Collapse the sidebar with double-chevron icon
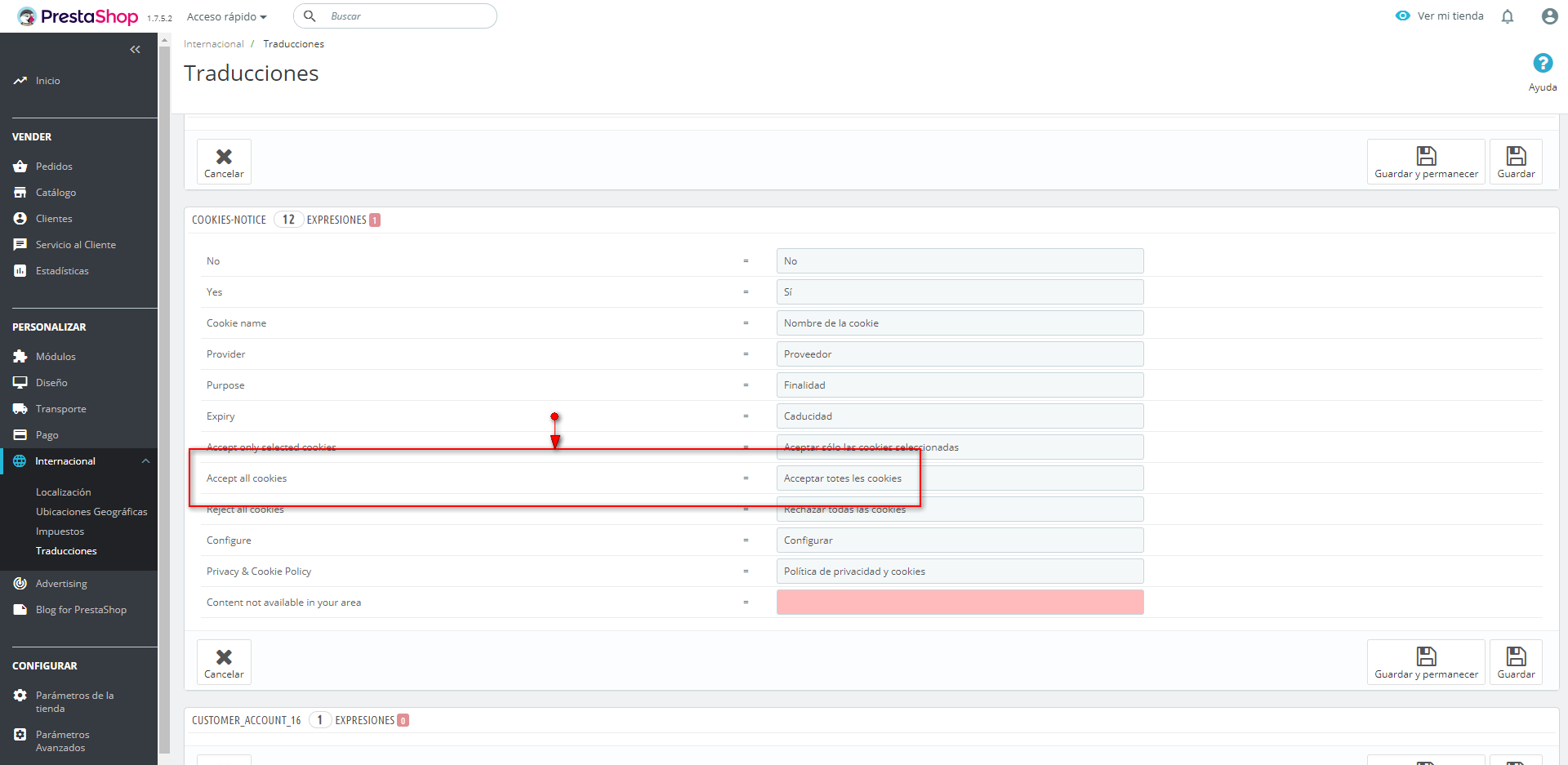Image resolution: width=1568 pixels, height=765 pixels. [x=135, y=50]
